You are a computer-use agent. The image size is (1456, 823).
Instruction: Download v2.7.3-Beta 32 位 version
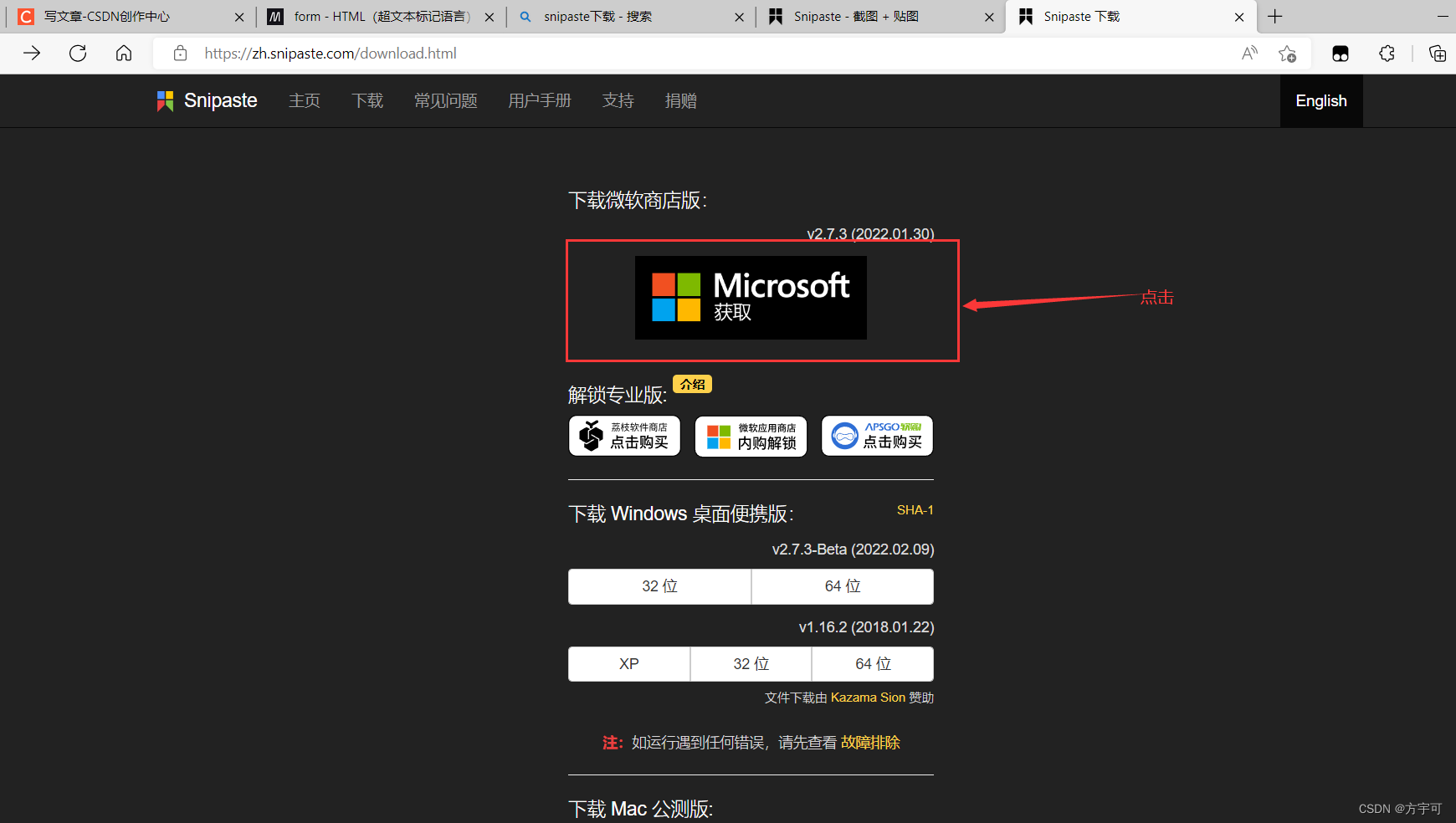[x=659, y=586]
